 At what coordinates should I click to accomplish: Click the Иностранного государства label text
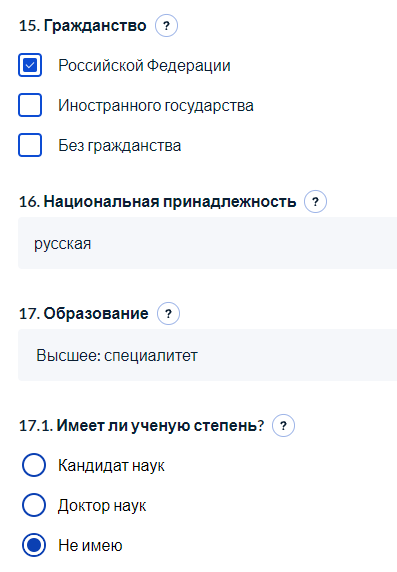pyautogui.click(x=156, y=106)
